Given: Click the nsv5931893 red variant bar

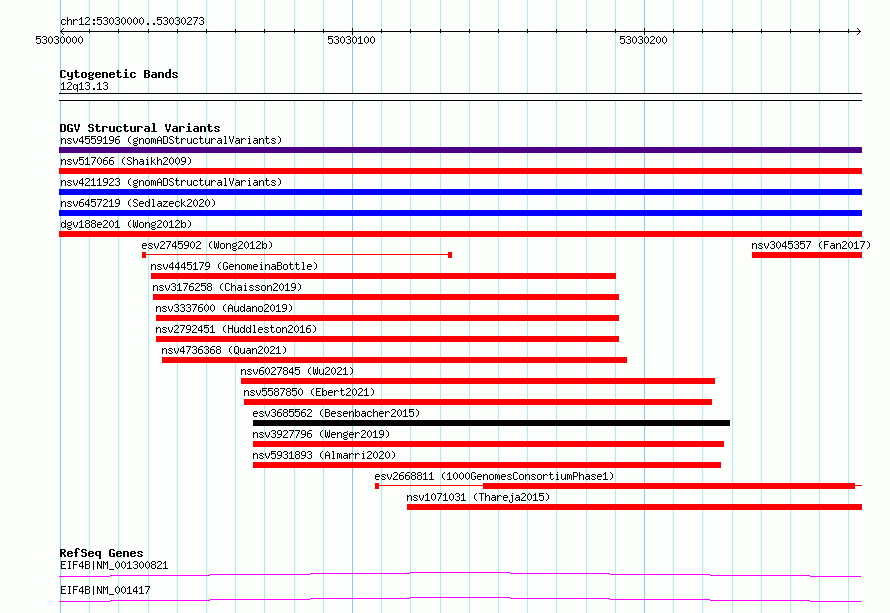Looking at the screenshot, I should pyautogui.click(x=487, y=465).
